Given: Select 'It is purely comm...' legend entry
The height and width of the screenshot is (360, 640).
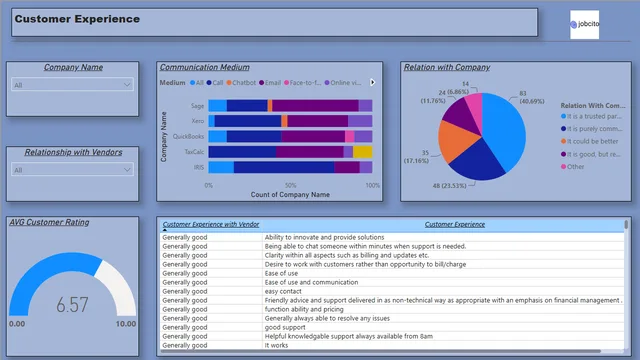Looking at the screenshot, I should click(x=591, y=129).
